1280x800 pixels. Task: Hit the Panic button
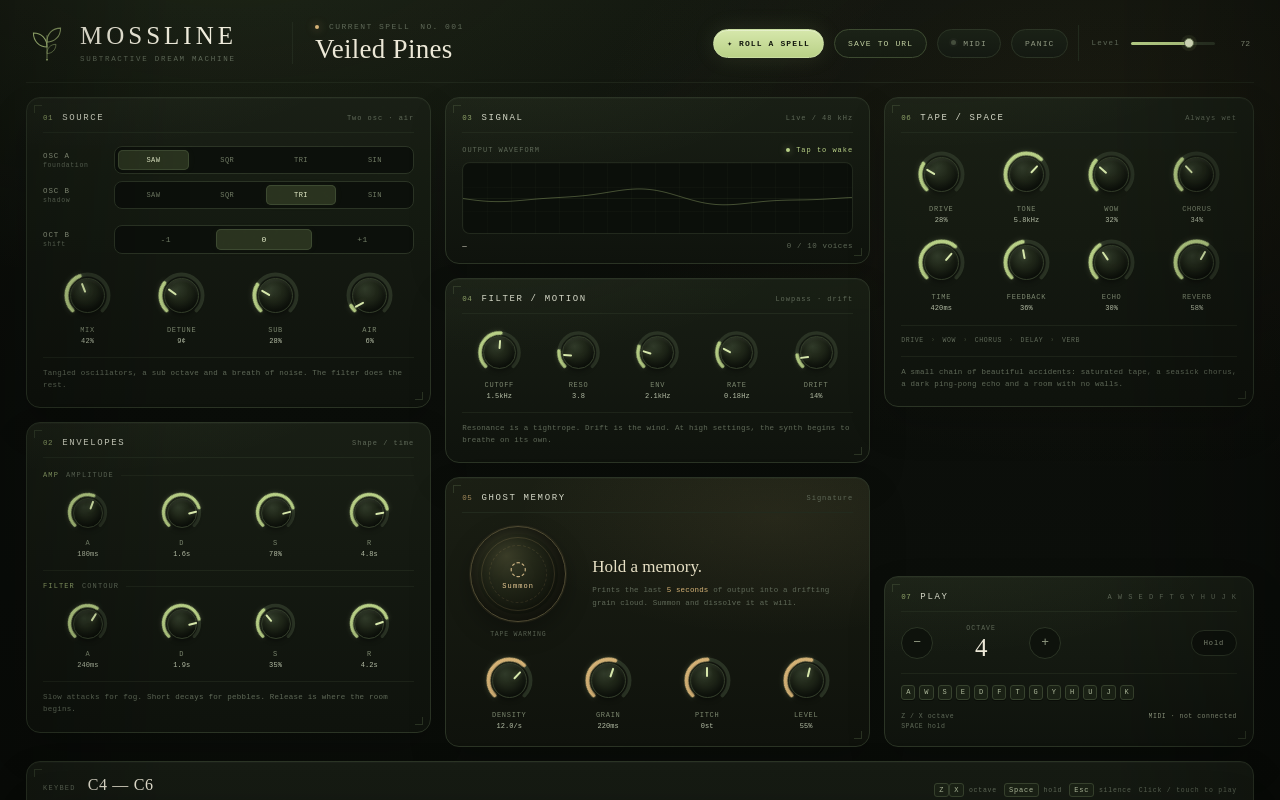tap(1039, 43)
